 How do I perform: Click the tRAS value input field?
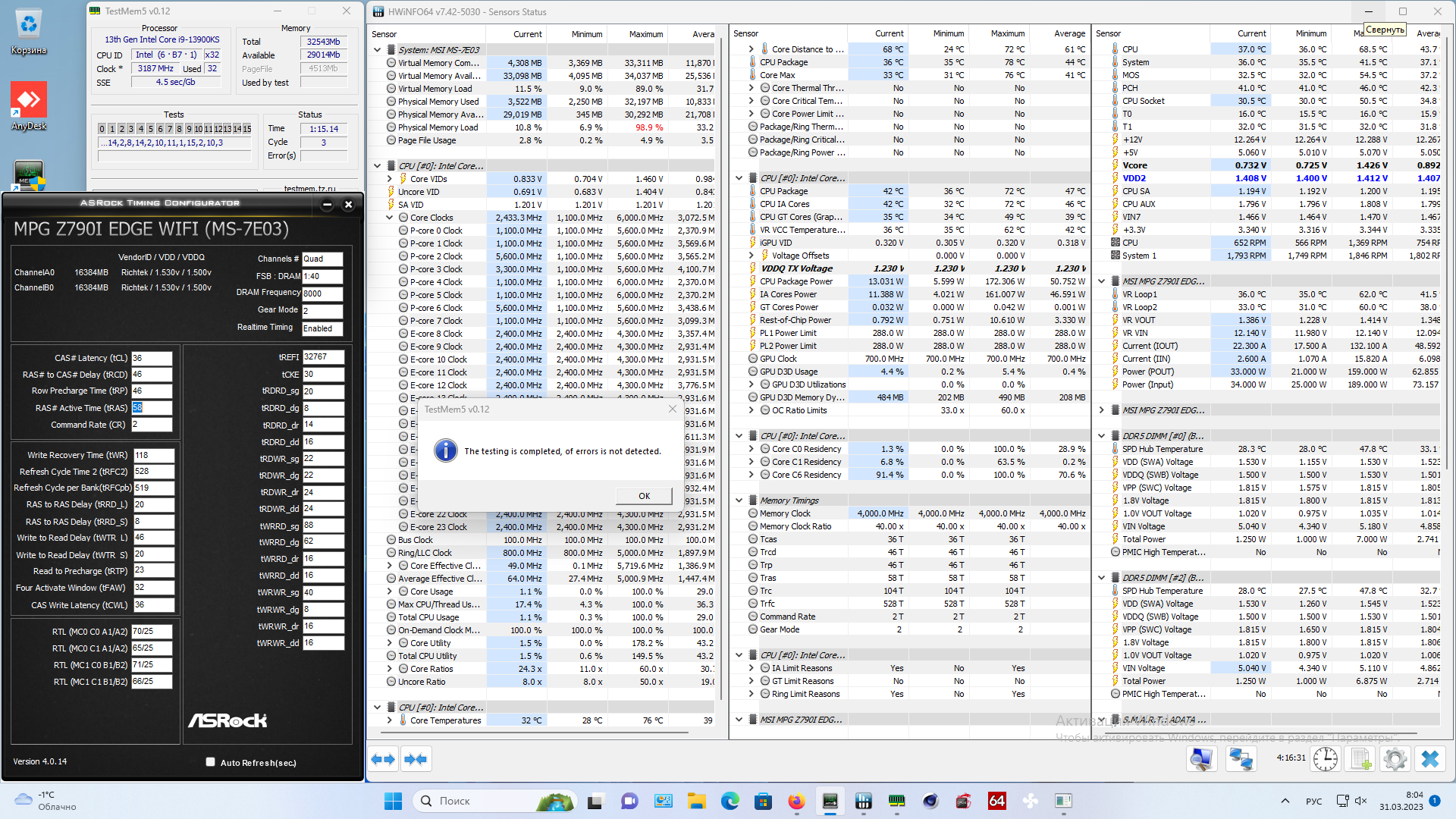(x=152, y=407)
